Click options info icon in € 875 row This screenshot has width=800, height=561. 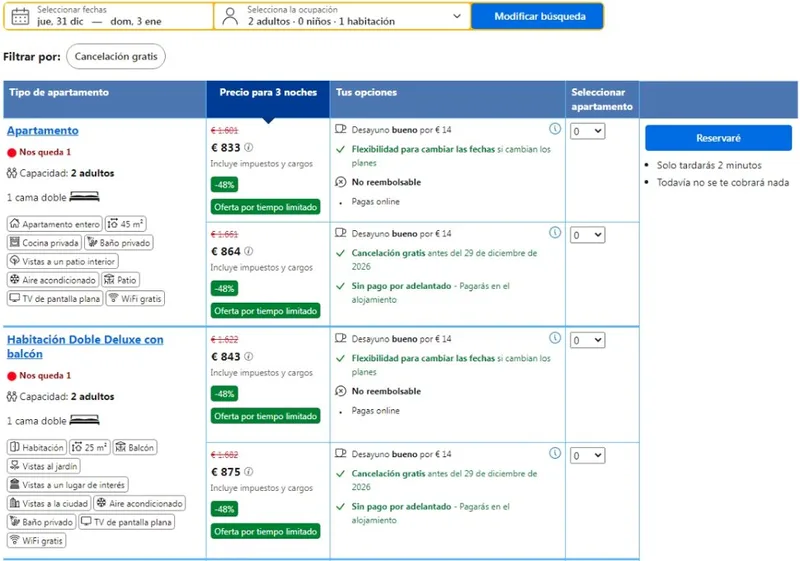coord(555,453)
